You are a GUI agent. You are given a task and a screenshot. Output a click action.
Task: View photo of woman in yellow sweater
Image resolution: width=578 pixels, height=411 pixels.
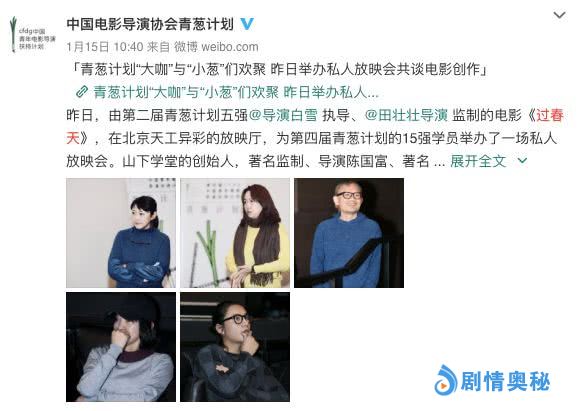[235, 233]
